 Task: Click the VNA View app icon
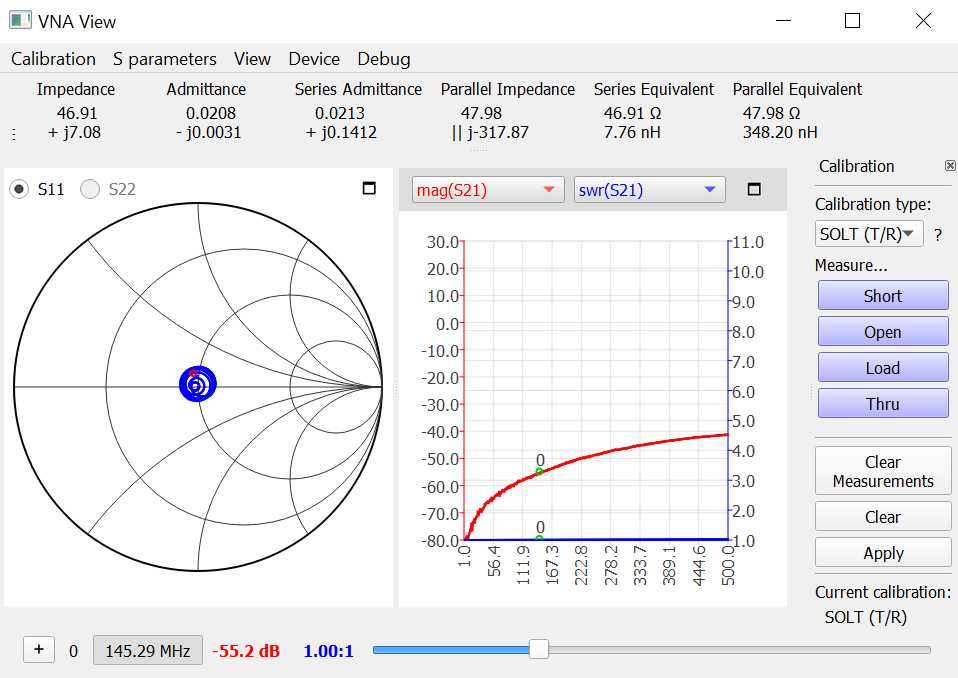tap(20, 20)
